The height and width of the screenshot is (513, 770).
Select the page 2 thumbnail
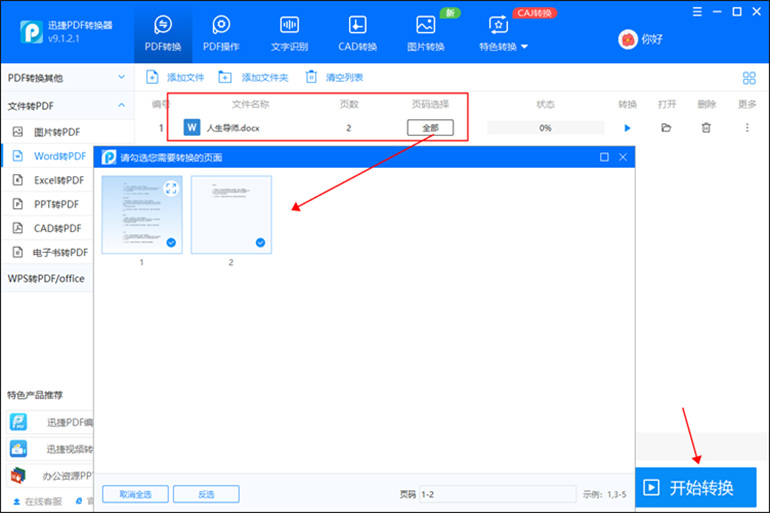[x=231, y=215]
